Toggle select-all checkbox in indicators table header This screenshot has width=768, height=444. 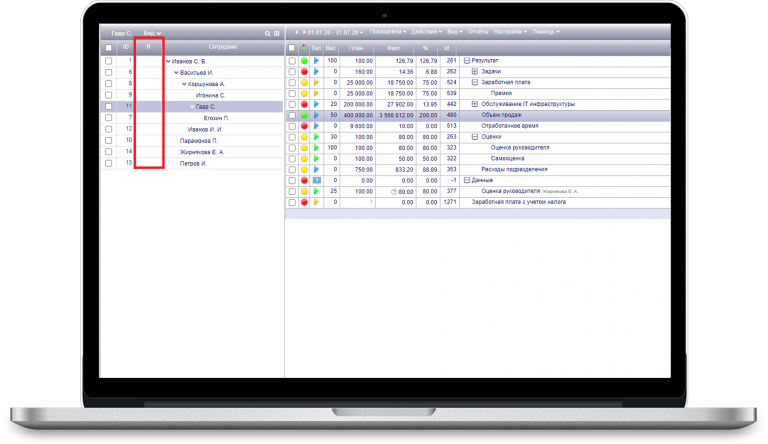pos(292,48)
